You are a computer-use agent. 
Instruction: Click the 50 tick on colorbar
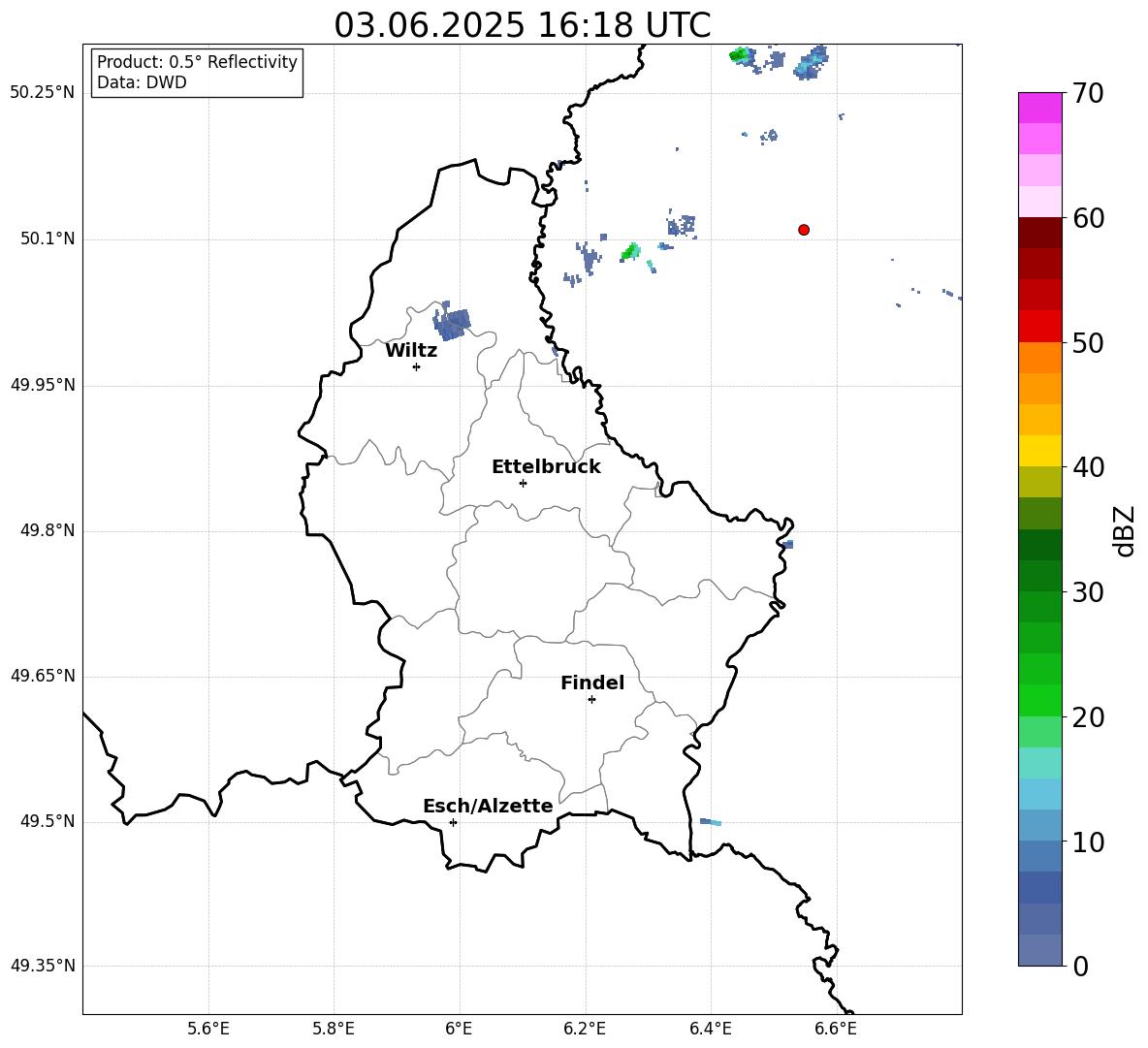pyautogui.click(x=1088, y=342)
